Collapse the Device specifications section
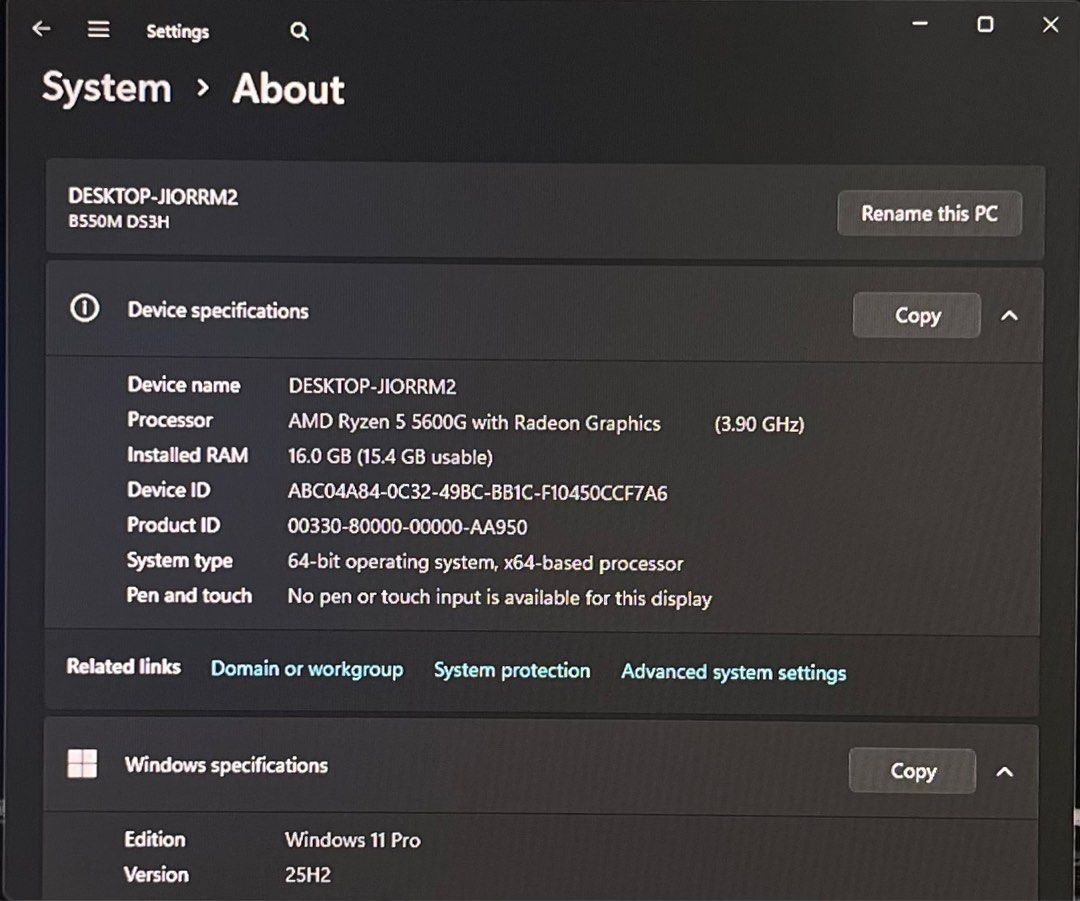This screenshot has width=1080, height=901. (1010, 315)
